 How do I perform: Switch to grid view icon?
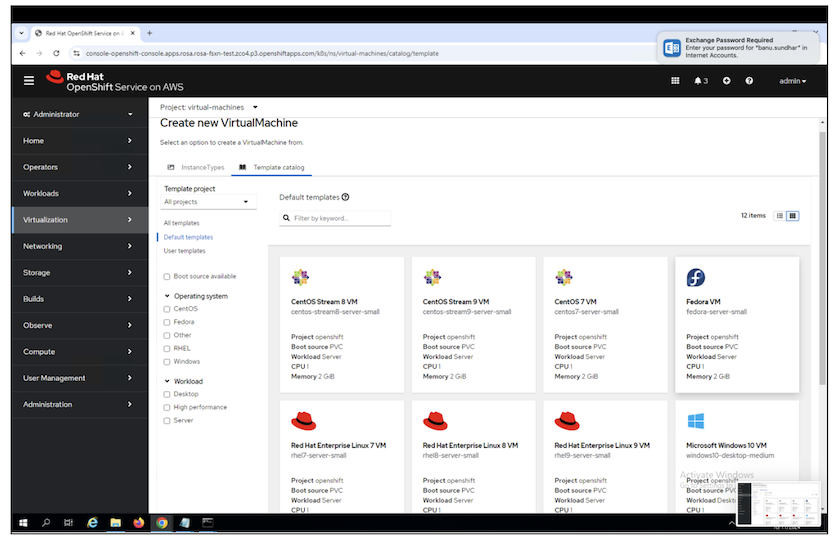(x=793, y=216)
